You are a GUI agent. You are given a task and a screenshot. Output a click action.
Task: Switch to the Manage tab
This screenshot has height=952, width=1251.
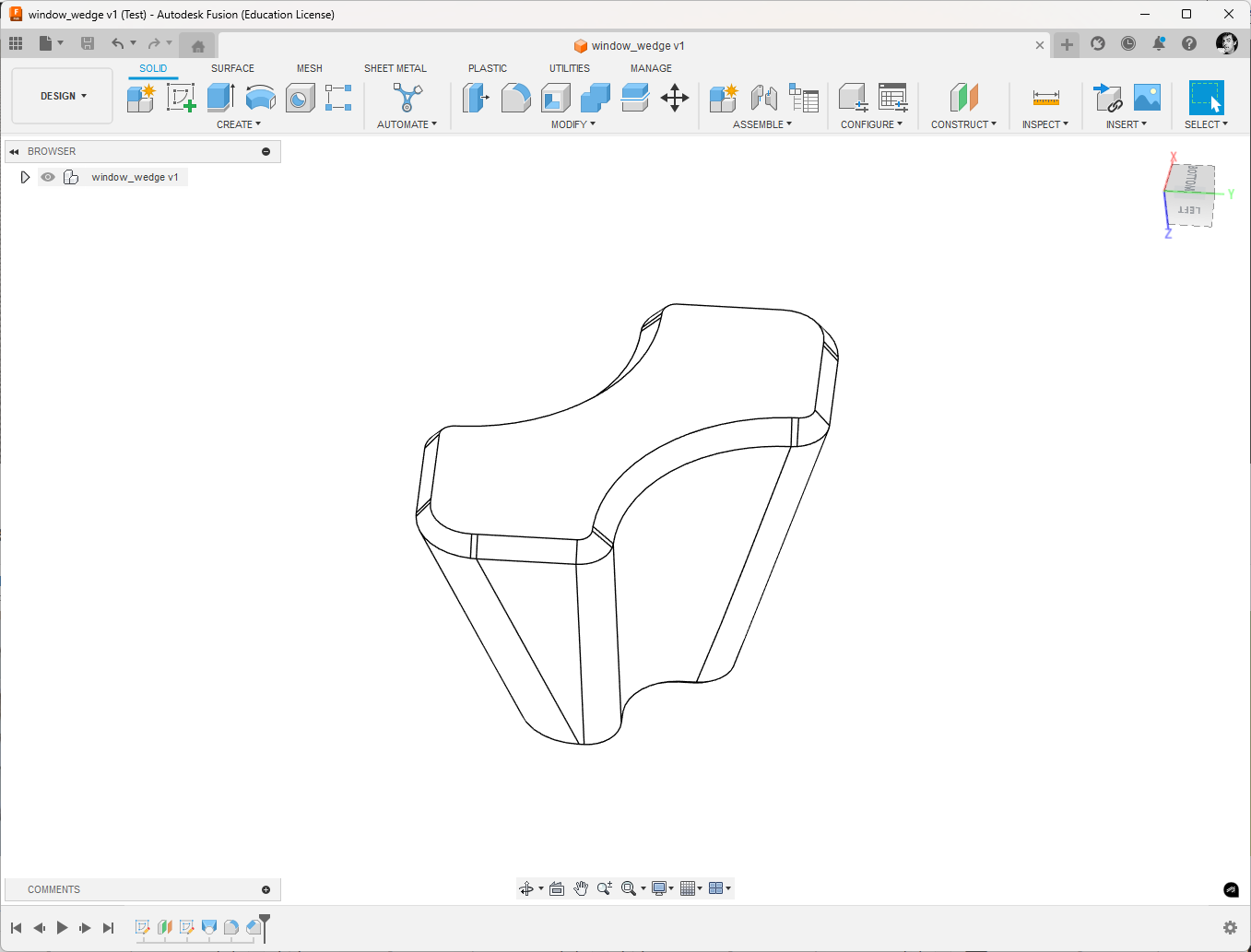(x=651, y=68)
